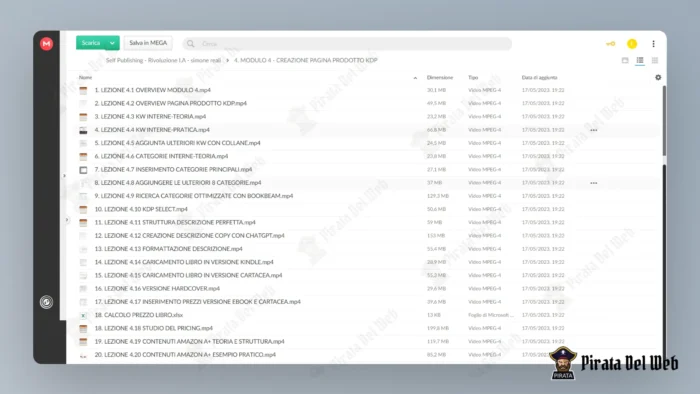This screenshot has height=394, width=700.
Task: Expand the Scarica dropdown arrow
Action: (x=112, y=43)
